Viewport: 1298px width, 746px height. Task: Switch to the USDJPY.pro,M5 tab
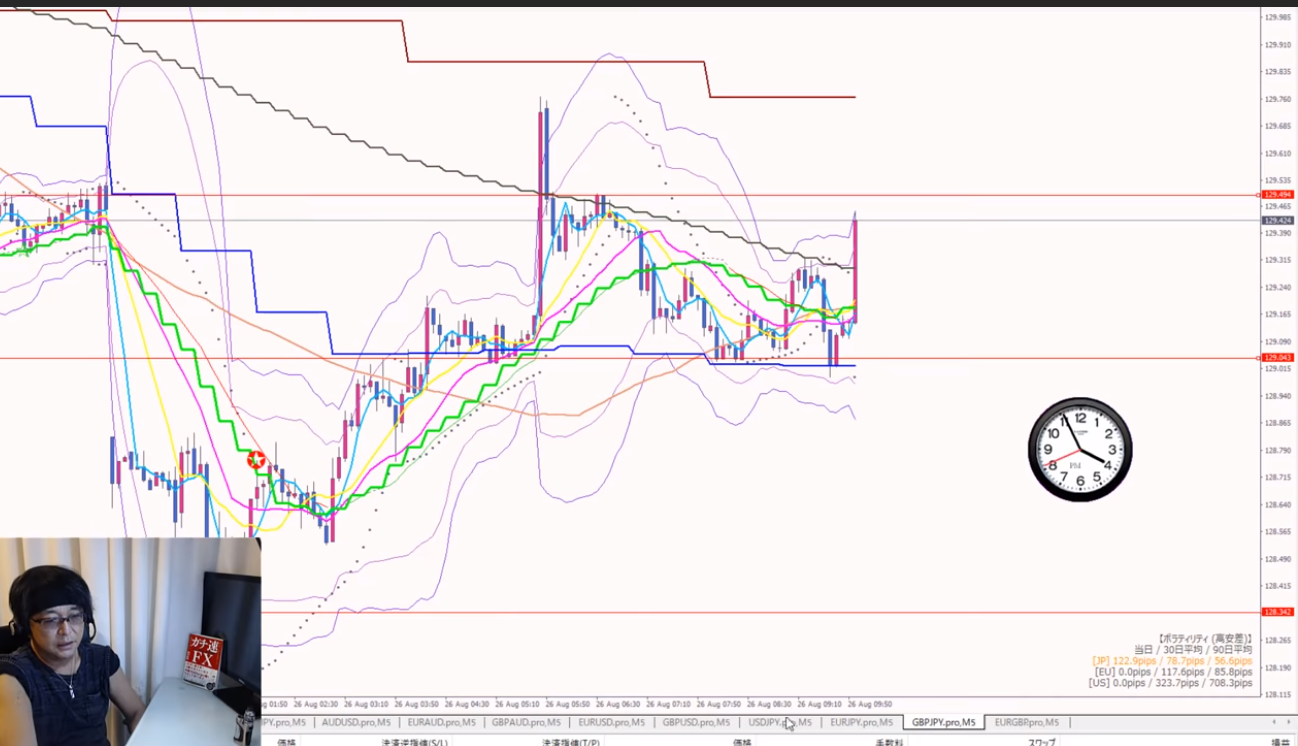(778, 722)
